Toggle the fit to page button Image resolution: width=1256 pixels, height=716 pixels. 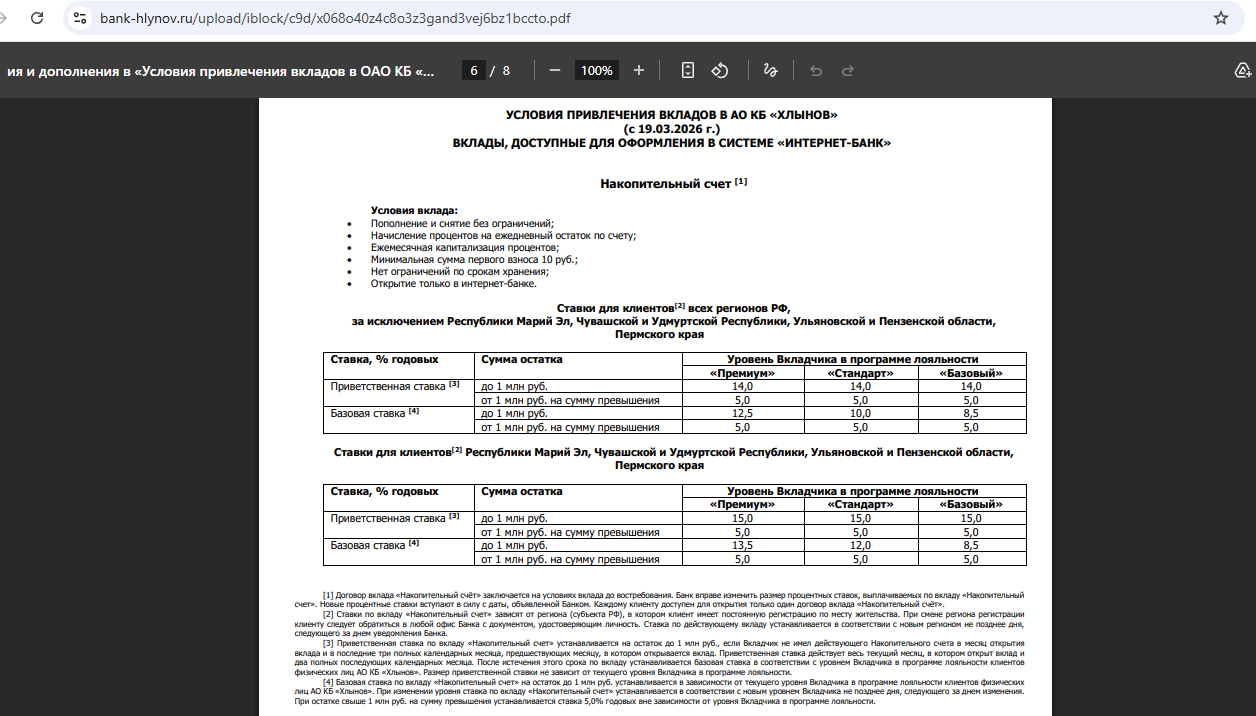pyautogui.click(x=688, y=70)
